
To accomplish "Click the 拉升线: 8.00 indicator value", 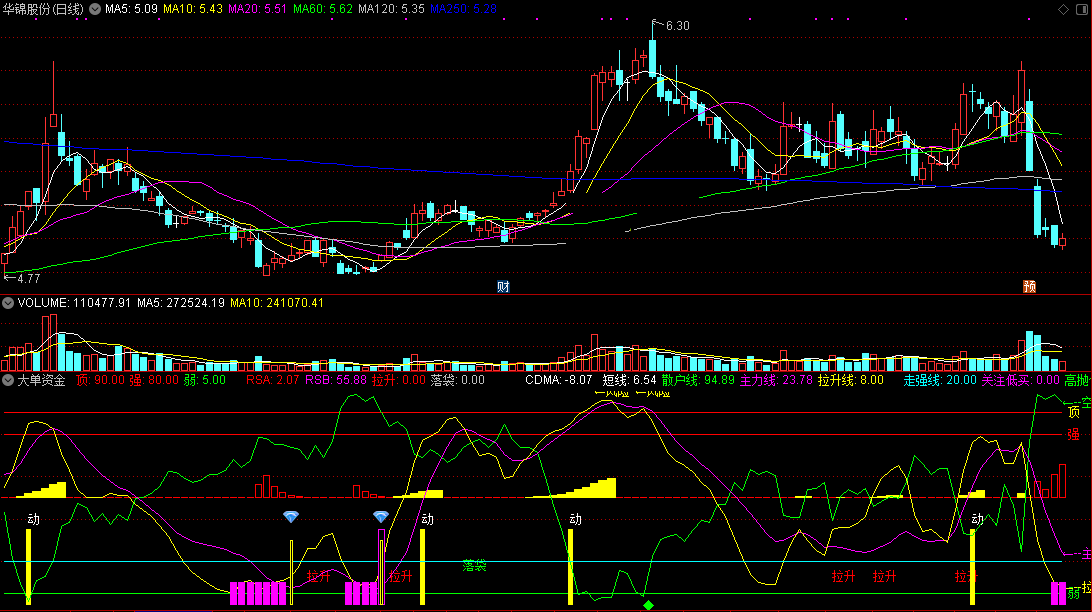I will coord(850,380).
